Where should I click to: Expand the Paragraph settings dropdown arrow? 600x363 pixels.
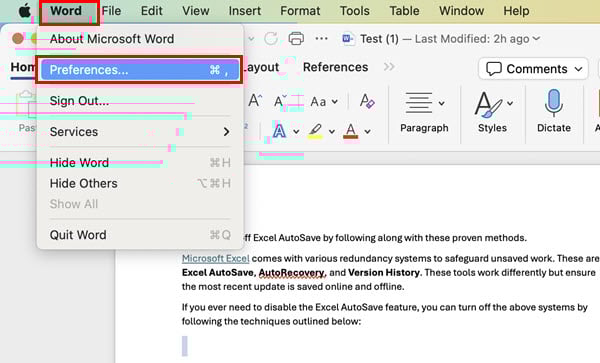coord(441,103)
